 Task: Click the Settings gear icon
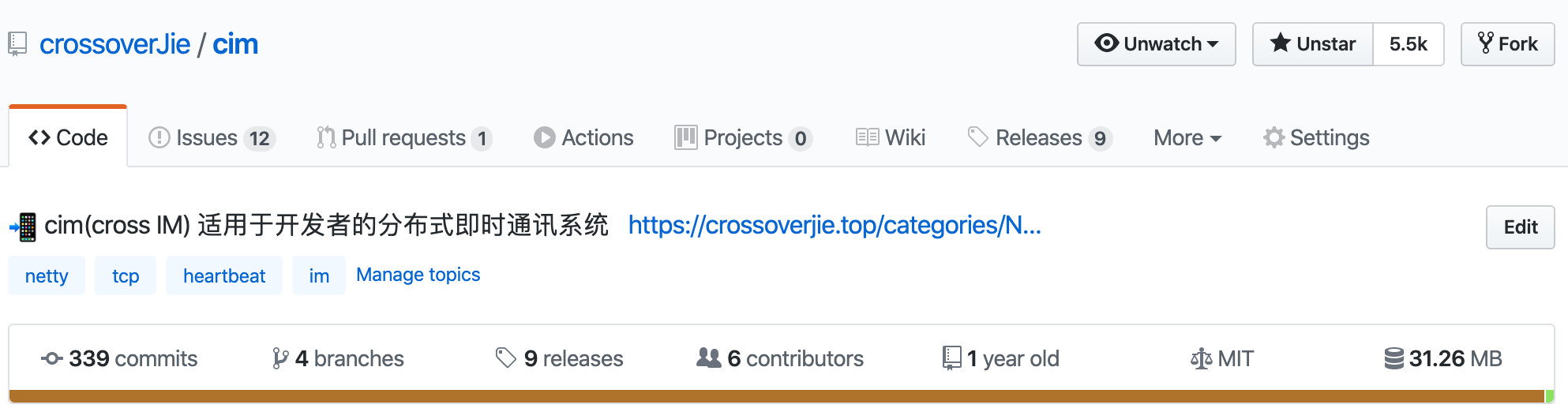click(1274, 137)
